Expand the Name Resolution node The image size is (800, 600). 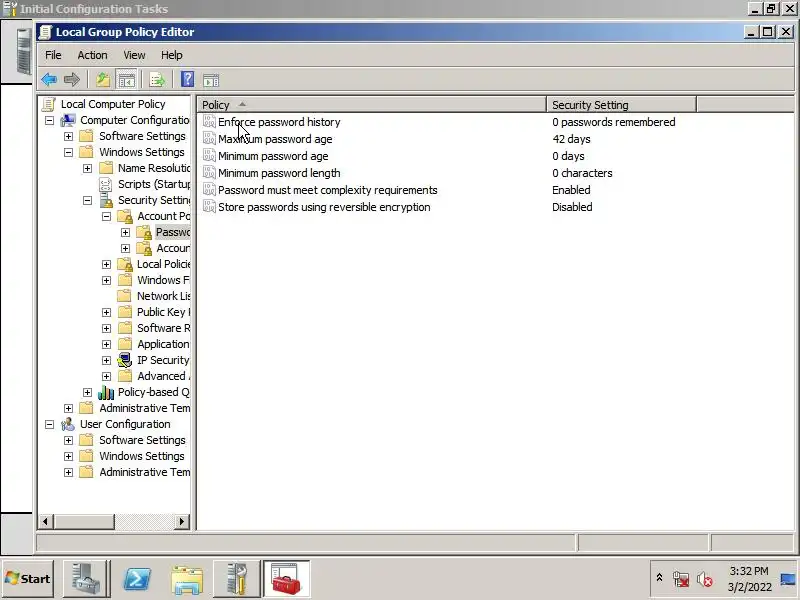tap(87, 168)
